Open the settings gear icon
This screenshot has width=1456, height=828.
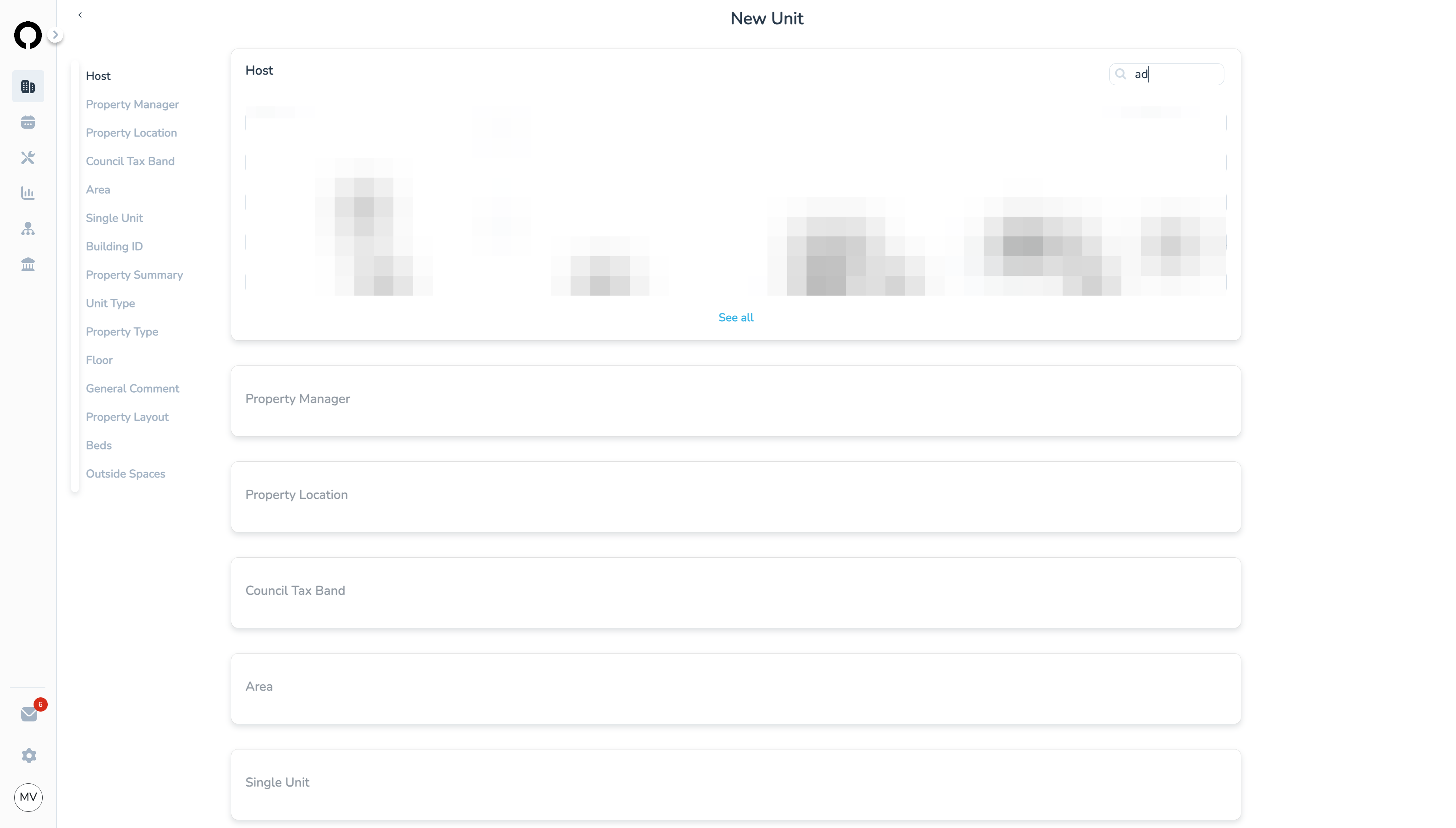coord(29,755)
